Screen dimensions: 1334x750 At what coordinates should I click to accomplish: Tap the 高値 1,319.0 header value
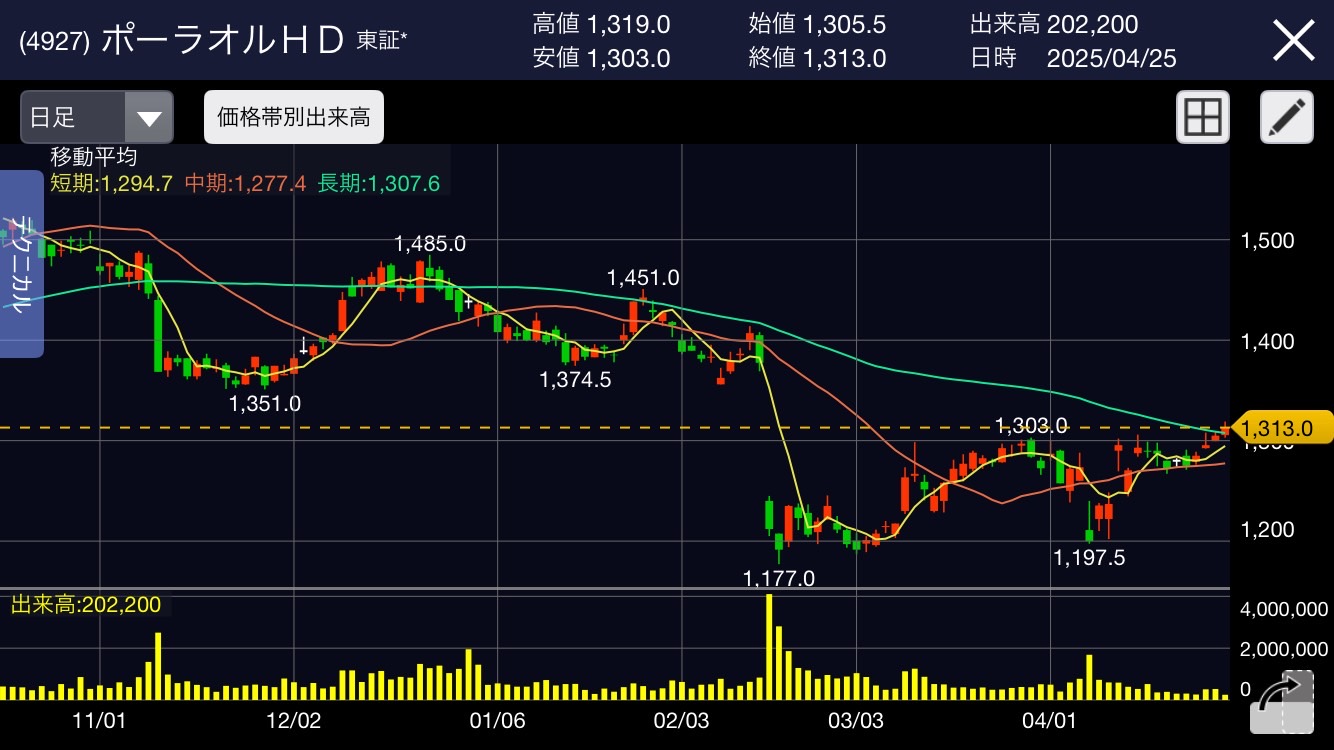[601, 24]
